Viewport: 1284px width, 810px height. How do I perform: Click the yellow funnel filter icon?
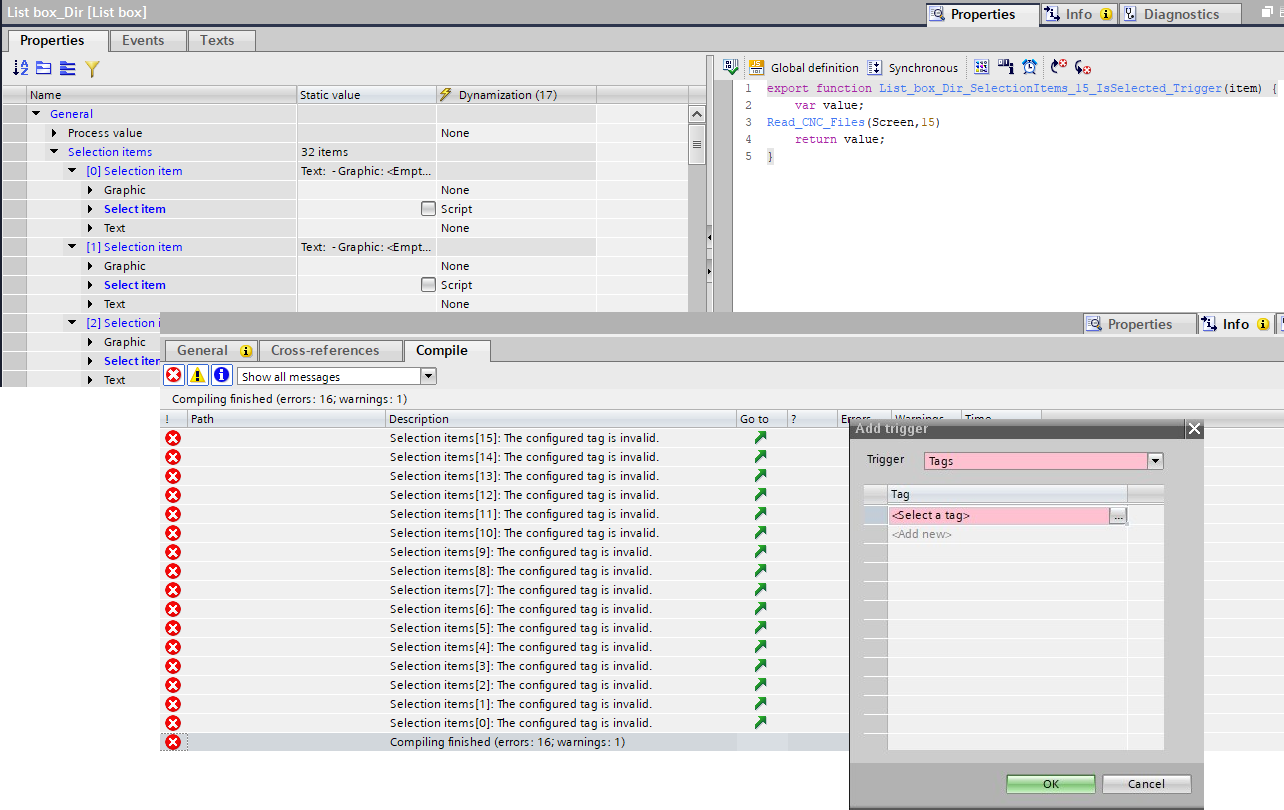92,68
